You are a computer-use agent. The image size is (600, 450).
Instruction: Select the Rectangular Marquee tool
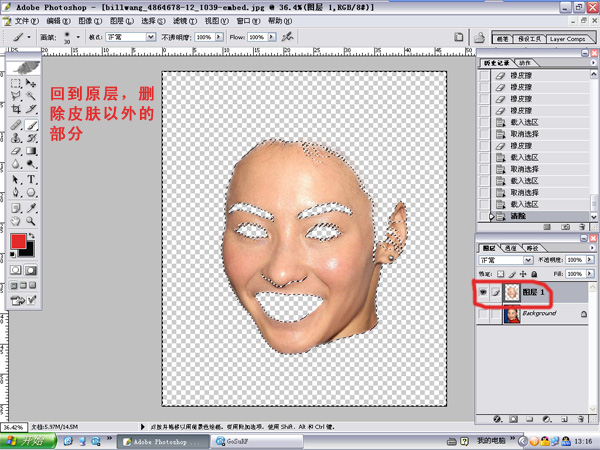coord(16,83)
